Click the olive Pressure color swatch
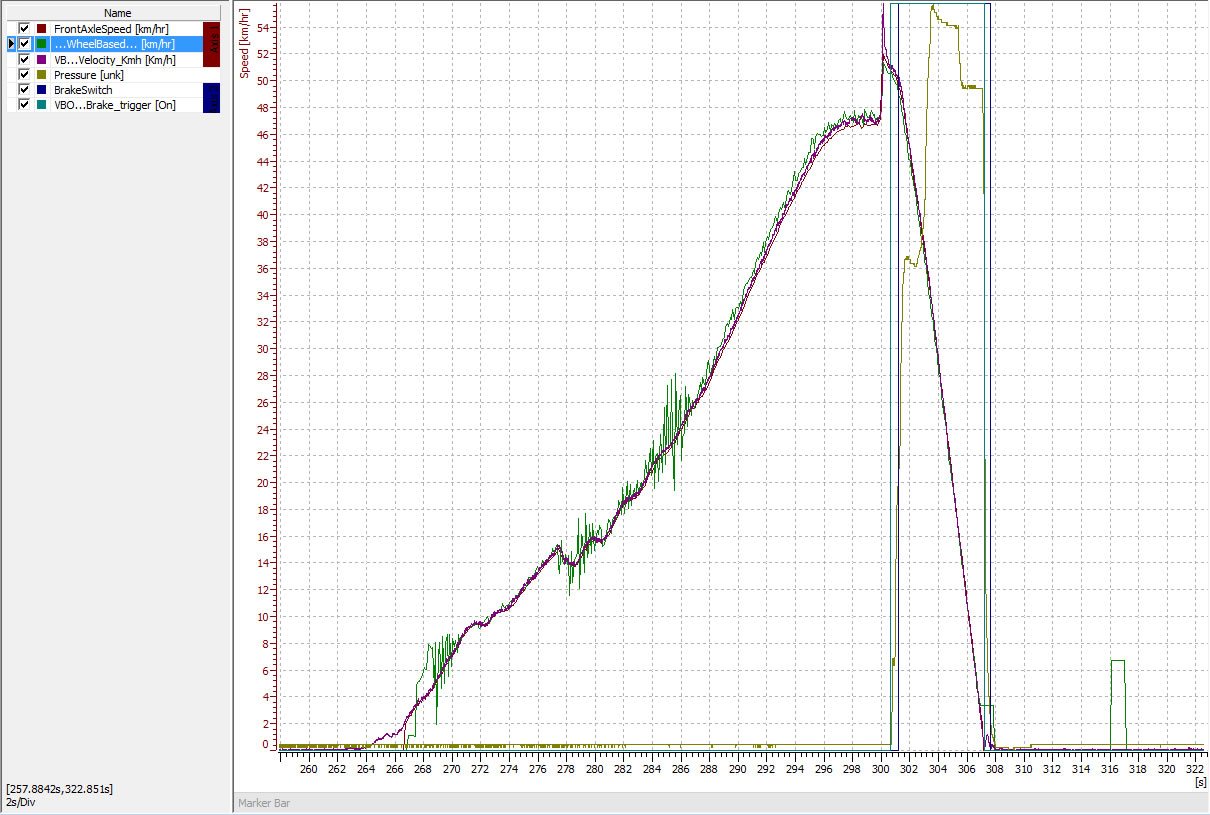Viewport: 1210px width, 815px height. [41, 74]
